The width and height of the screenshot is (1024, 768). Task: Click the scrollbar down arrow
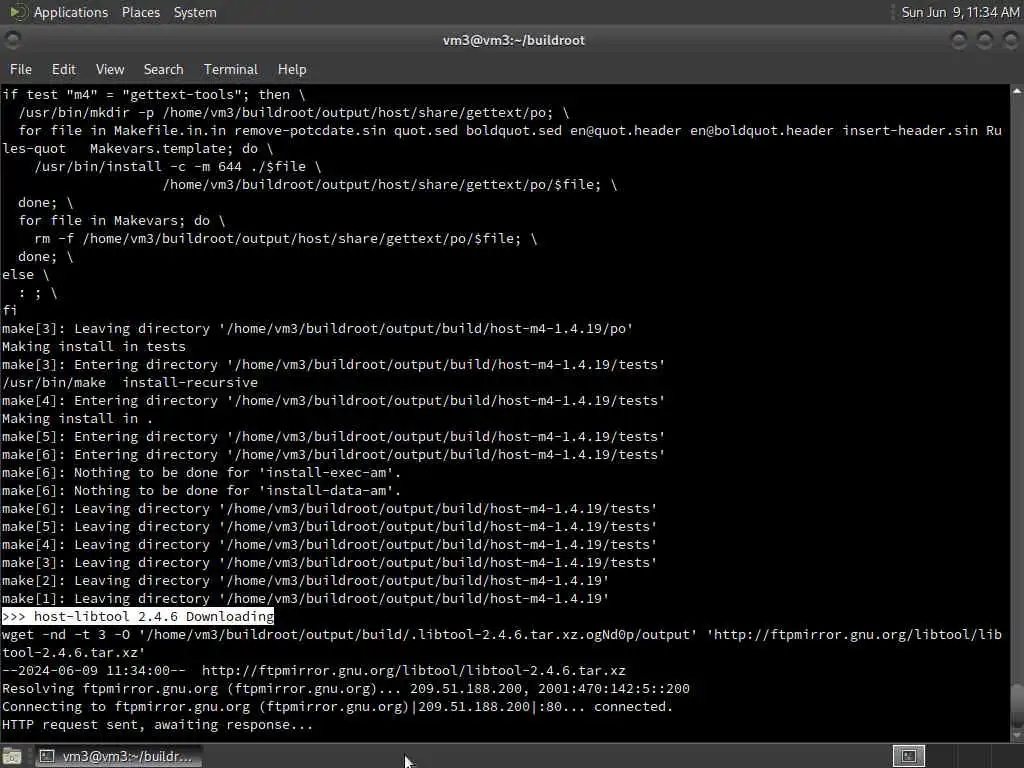pyautogui.click(x=1017, y=735)
